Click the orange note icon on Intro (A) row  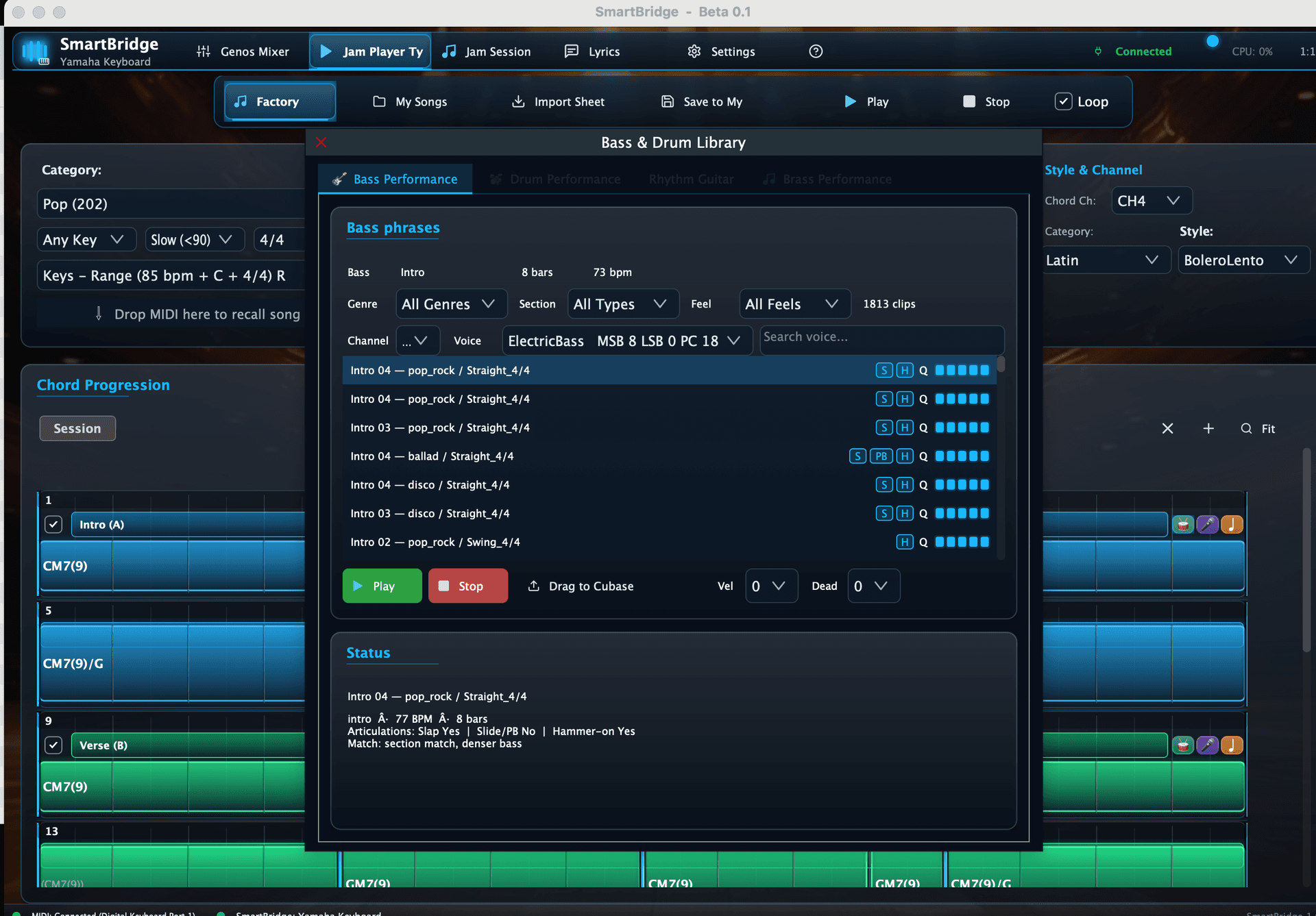[1232, 525]
